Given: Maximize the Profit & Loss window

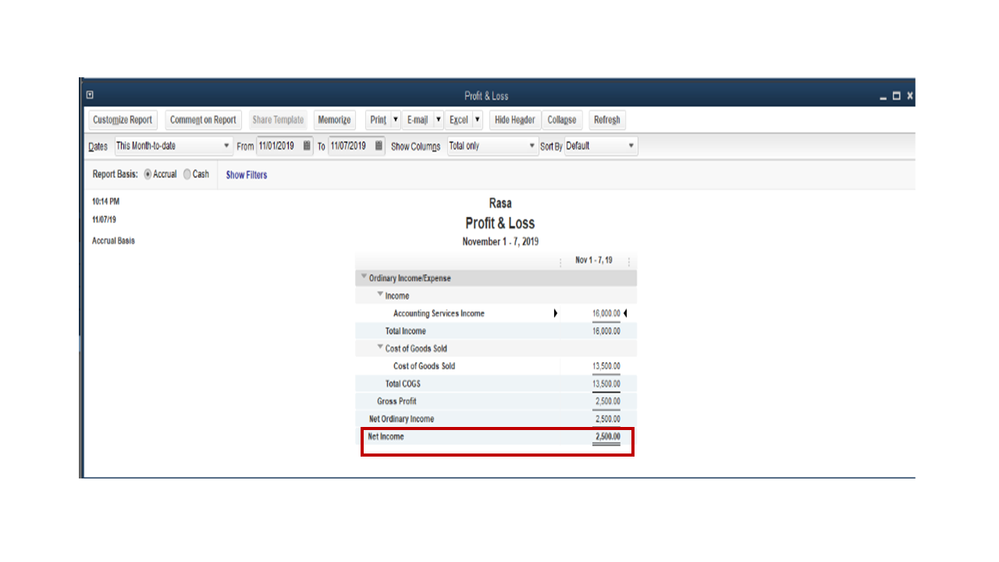Looking at the screenshot, I should click(x=896, y=96).
